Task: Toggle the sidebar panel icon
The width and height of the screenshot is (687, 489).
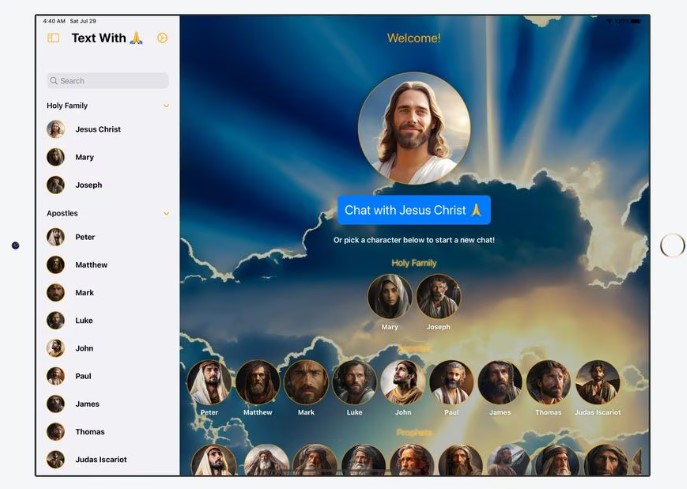Action: 53,38
